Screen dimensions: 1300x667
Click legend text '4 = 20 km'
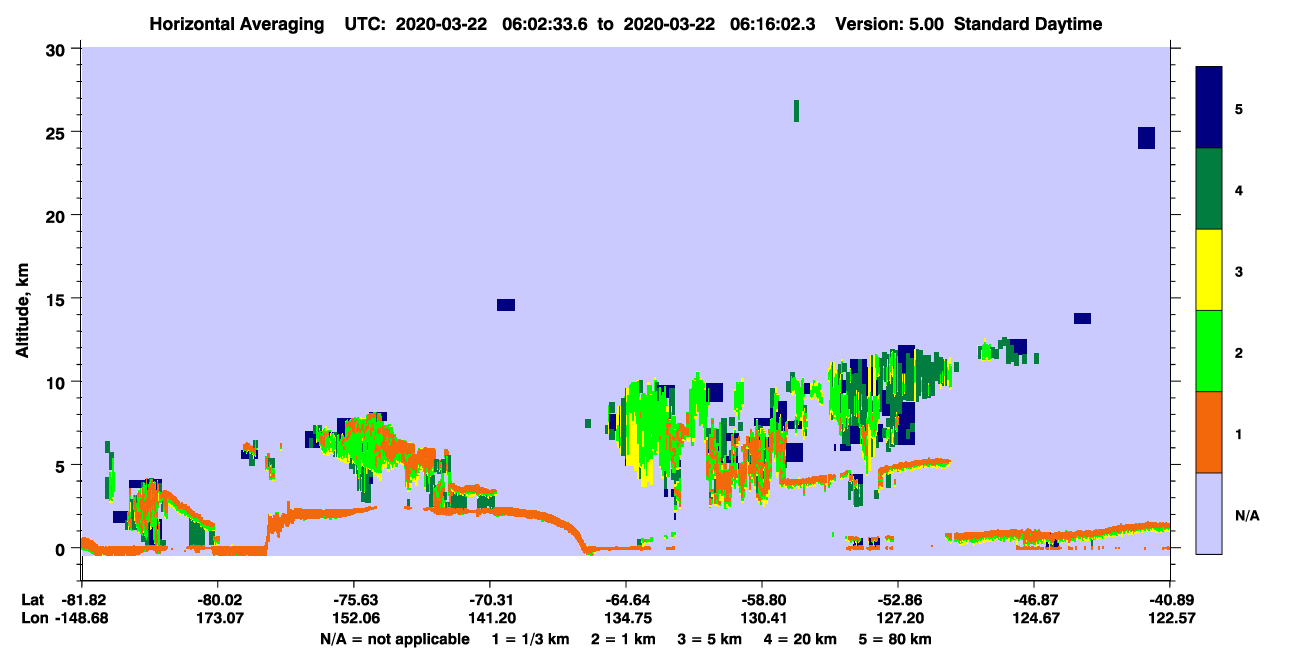[x=799, y=639]
